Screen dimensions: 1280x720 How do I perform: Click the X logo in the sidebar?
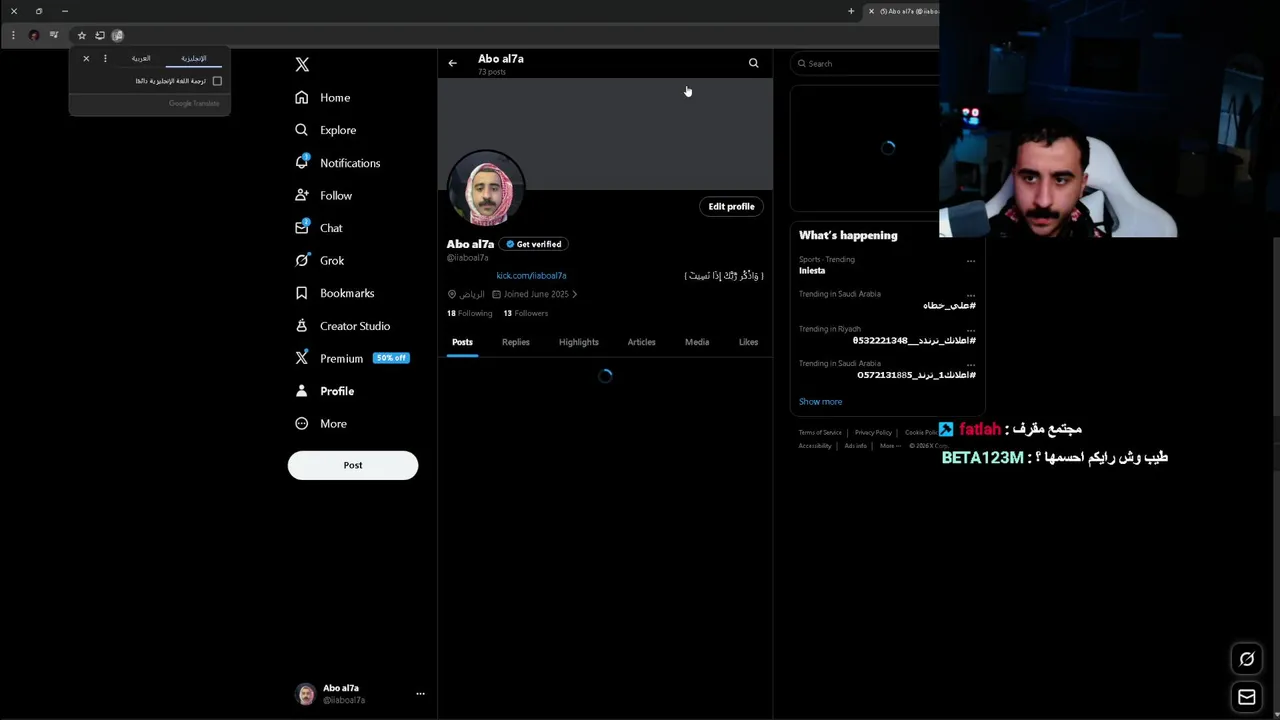coord(302,64)
